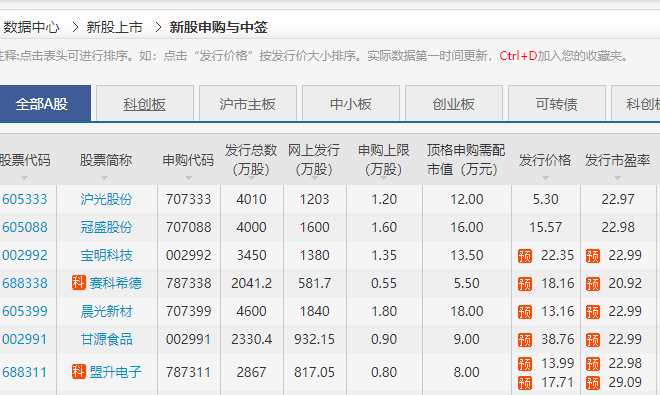Sort by 股票简称 column header

point(106,160)
